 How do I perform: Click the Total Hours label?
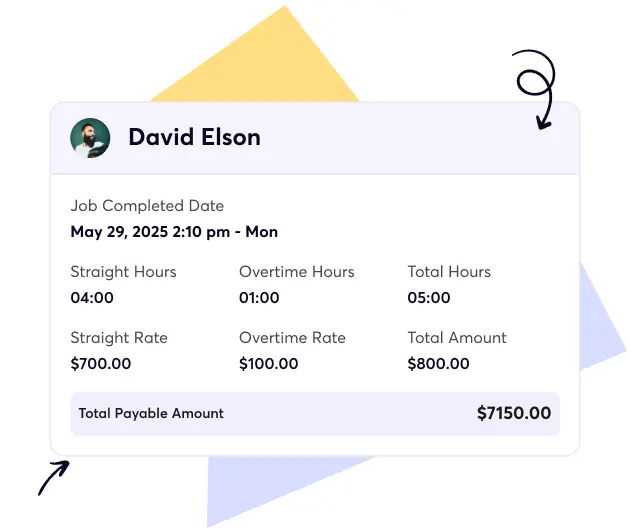(x=449, y=272)
